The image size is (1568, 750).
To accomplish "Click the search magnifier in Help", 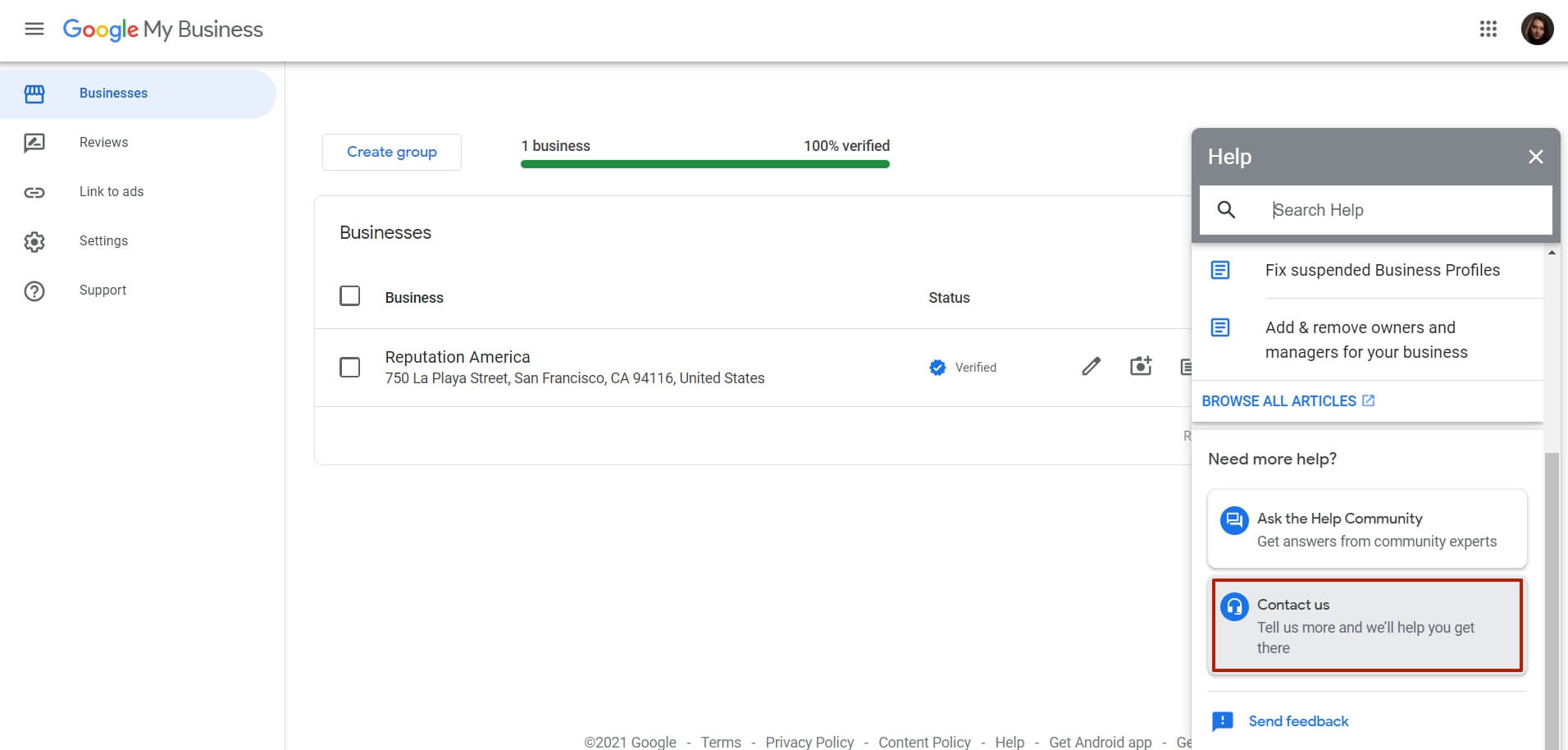I will coord(1226,210).
